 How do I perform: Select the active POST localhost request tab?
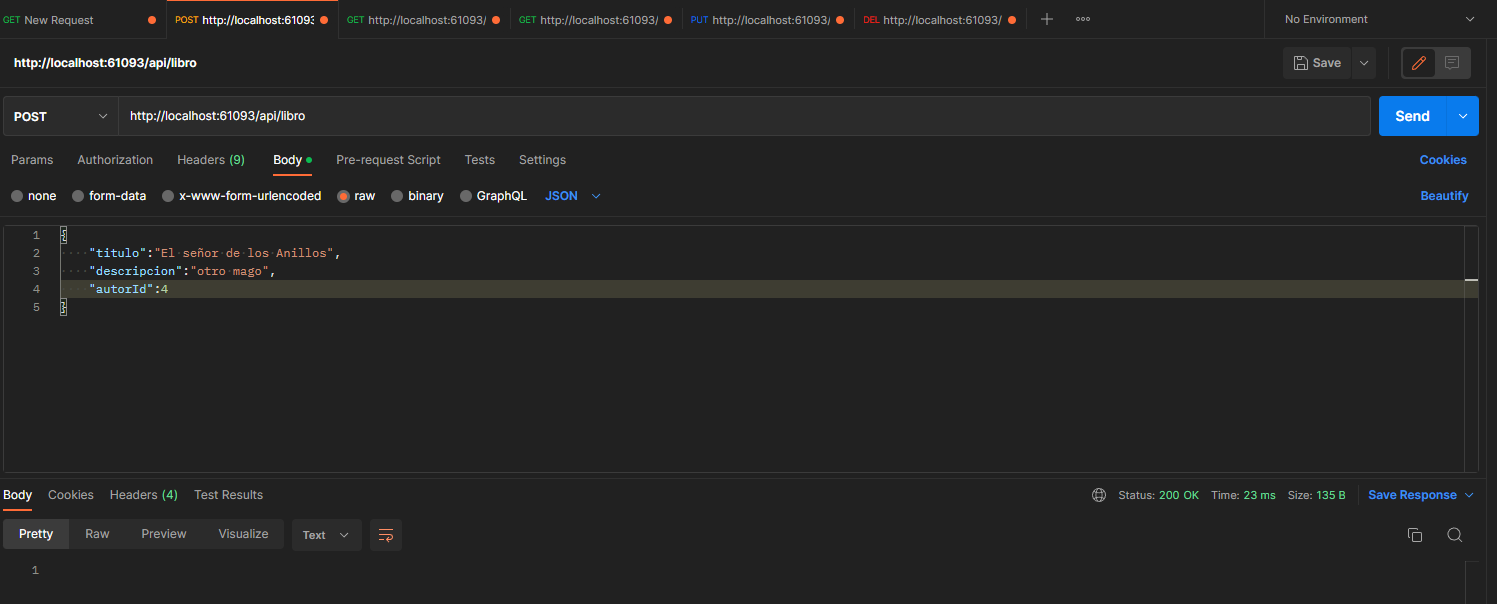(x=251, y=19)
